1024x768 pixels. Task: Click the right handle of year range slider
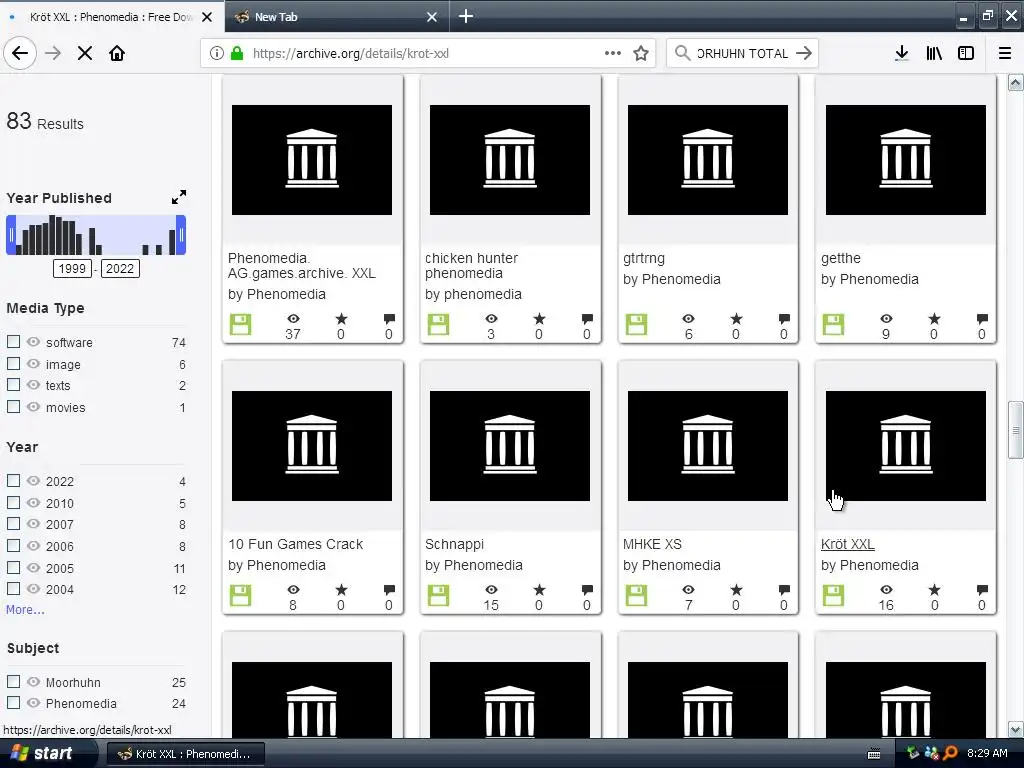[181, 235]
